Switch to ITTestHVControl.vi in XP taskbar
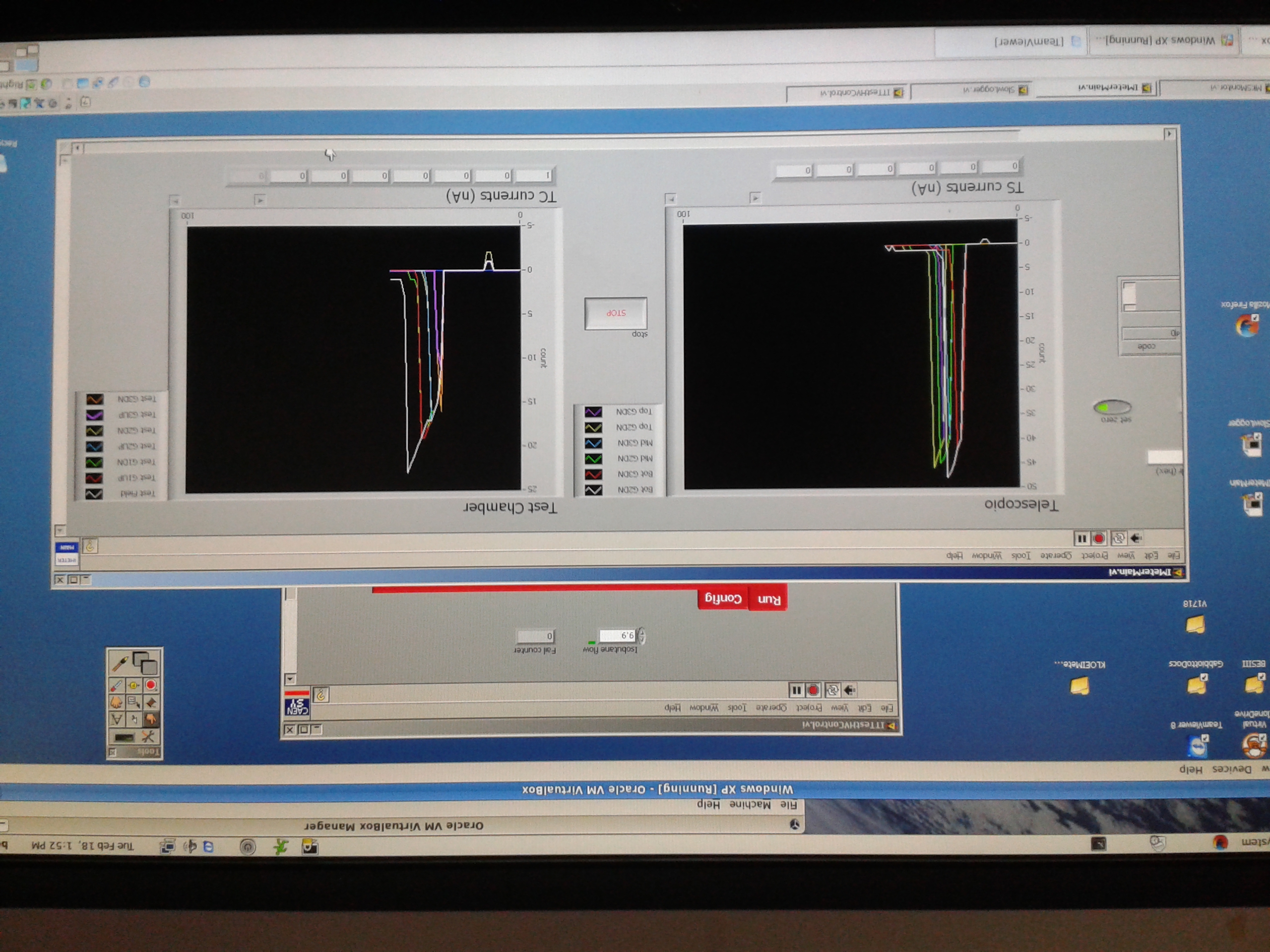The height and width of the screenshot is (952, 1270). pos(846,92)
